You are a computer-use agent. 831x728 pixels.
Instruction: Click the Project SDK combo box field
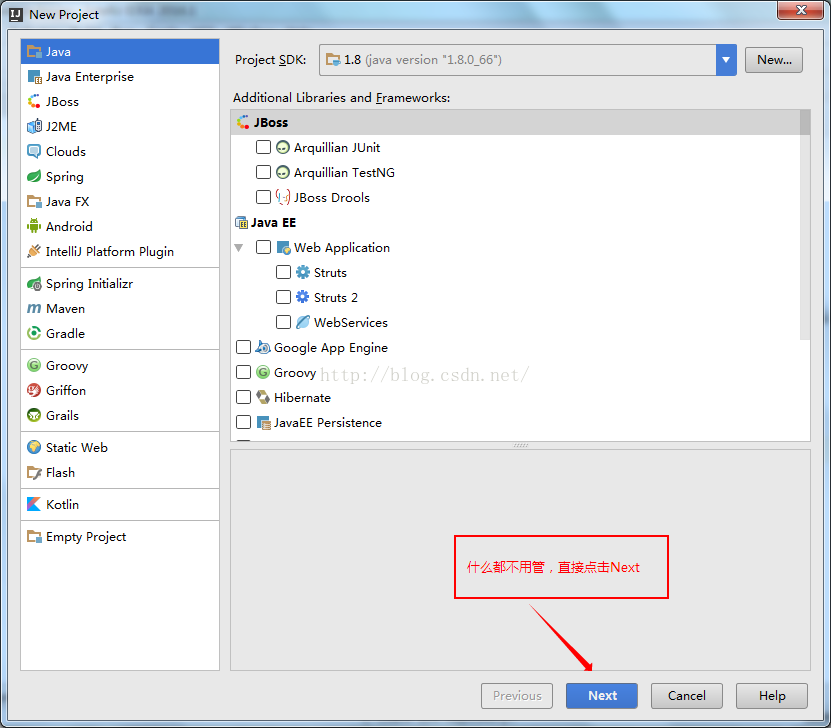(528, 60)
